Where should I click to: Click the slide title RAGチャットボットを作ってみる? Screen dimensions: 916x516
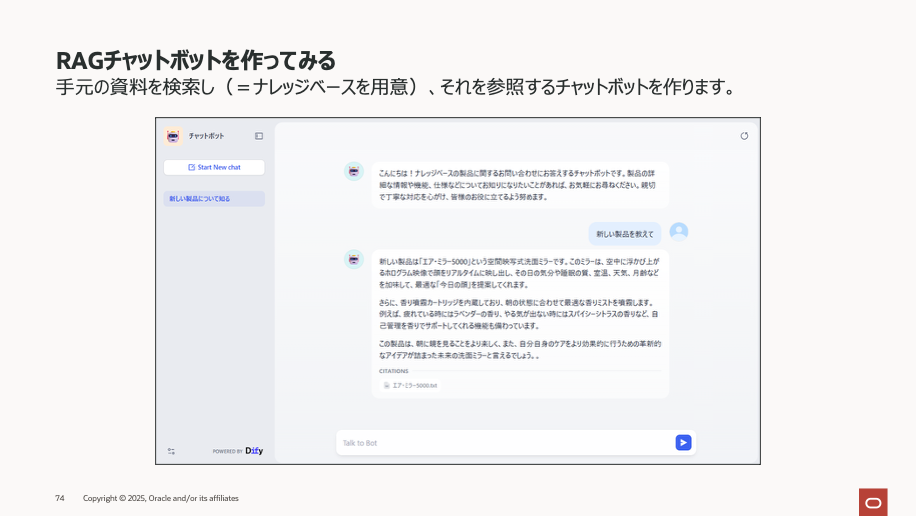click(196, 60)
